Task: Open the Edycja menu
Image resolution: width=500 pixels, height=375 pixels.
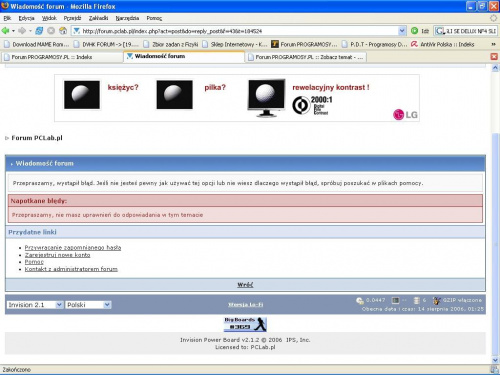Action: coord(26,18)
